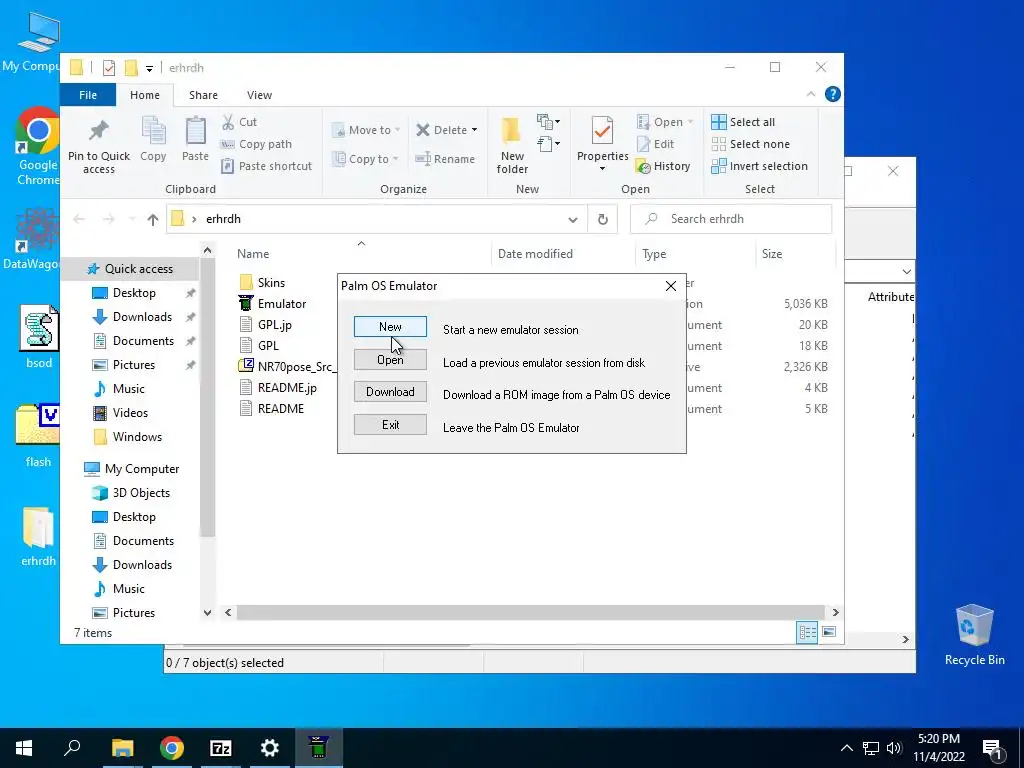Click the Download ROM image button
This screenshot has width=1024, height=768.
click(x=390, y=392)
